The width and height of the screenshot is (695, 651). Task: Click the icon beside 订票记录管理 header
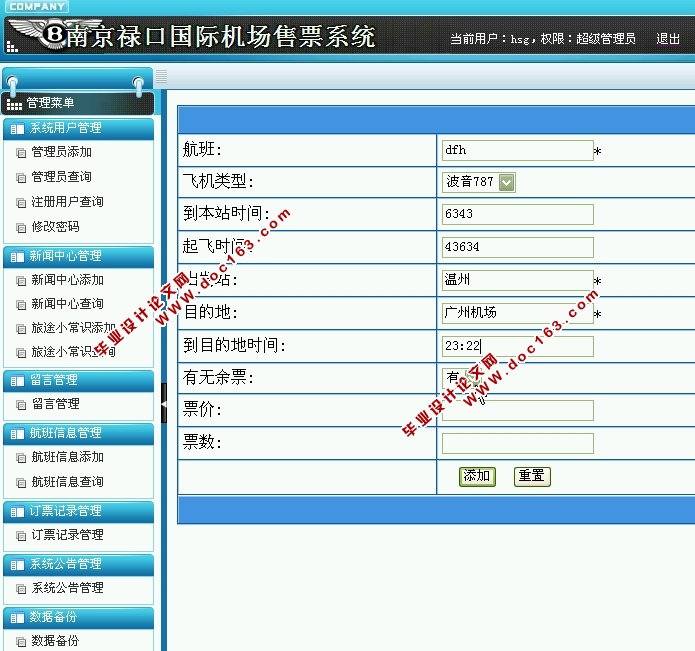click(x=17, y=512)
